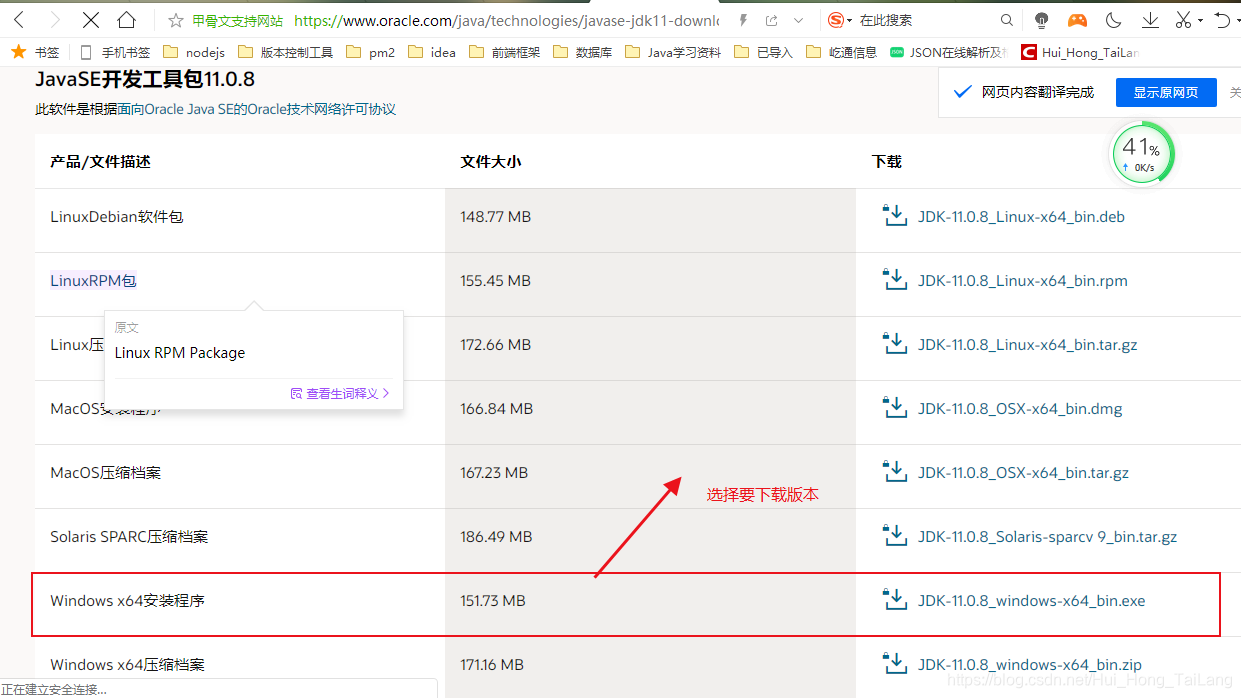Click the browser forward arrow
The height and width of the screenshot is (698, 1241).
54,20
